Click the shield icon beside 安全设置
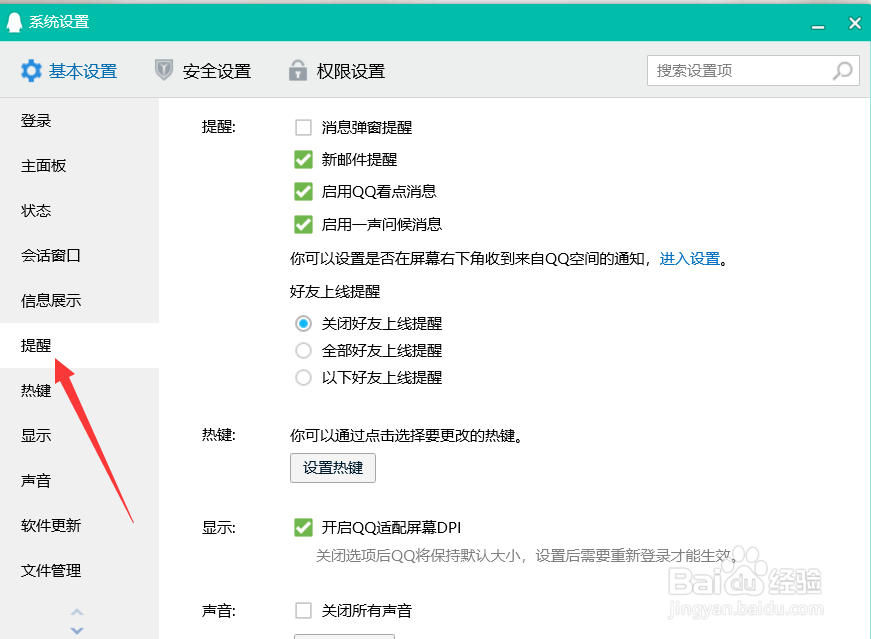This screenshot has height=639, width=871. [163, 70]
